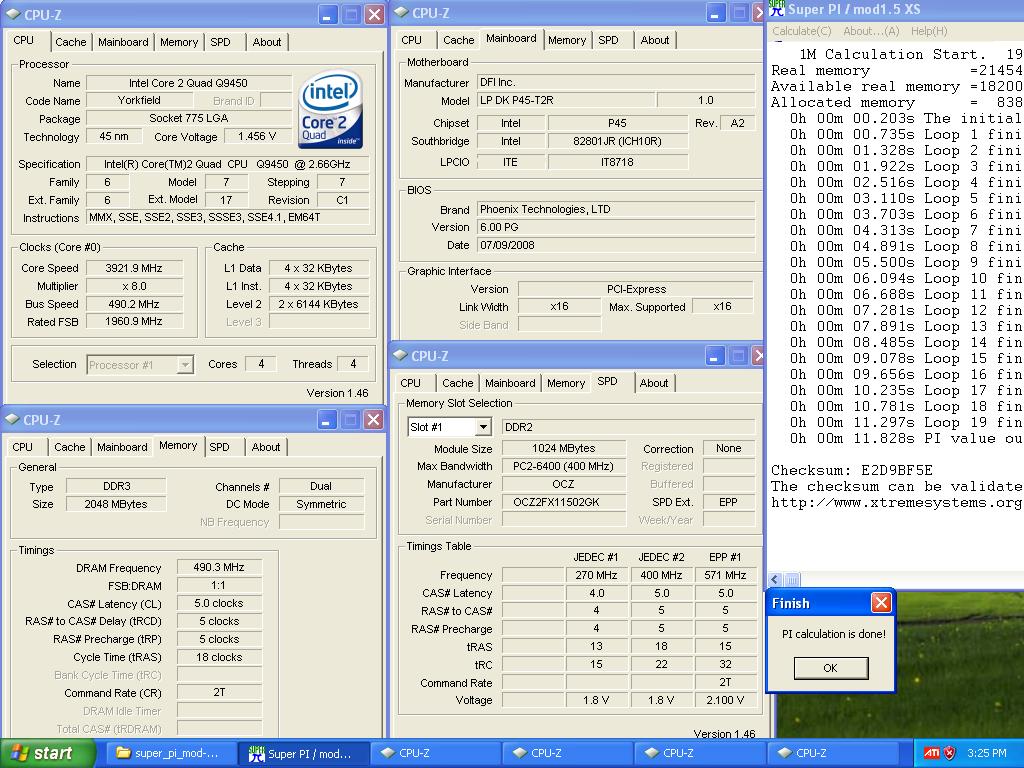Select SPD tab in the Memory window

pyautogui.click(x=219, y=447)
